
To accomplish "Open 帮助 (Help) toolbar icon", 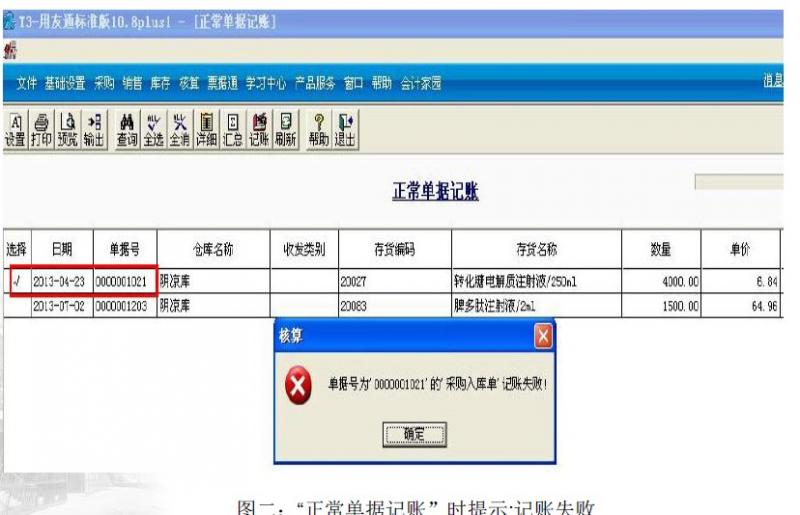I will (x=319, y=130).
